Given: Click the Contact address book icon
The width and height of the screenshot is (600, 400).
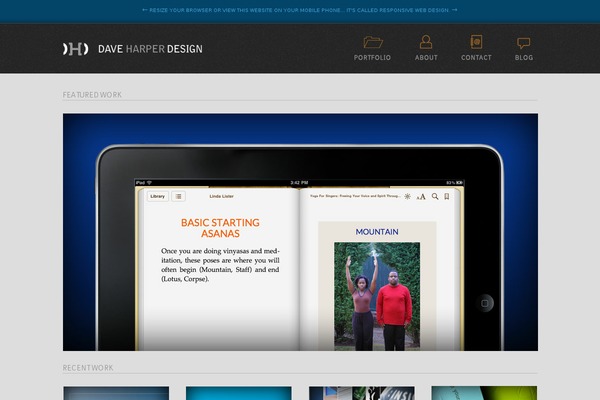Looking at the screenshot, I should click(476, 42).
